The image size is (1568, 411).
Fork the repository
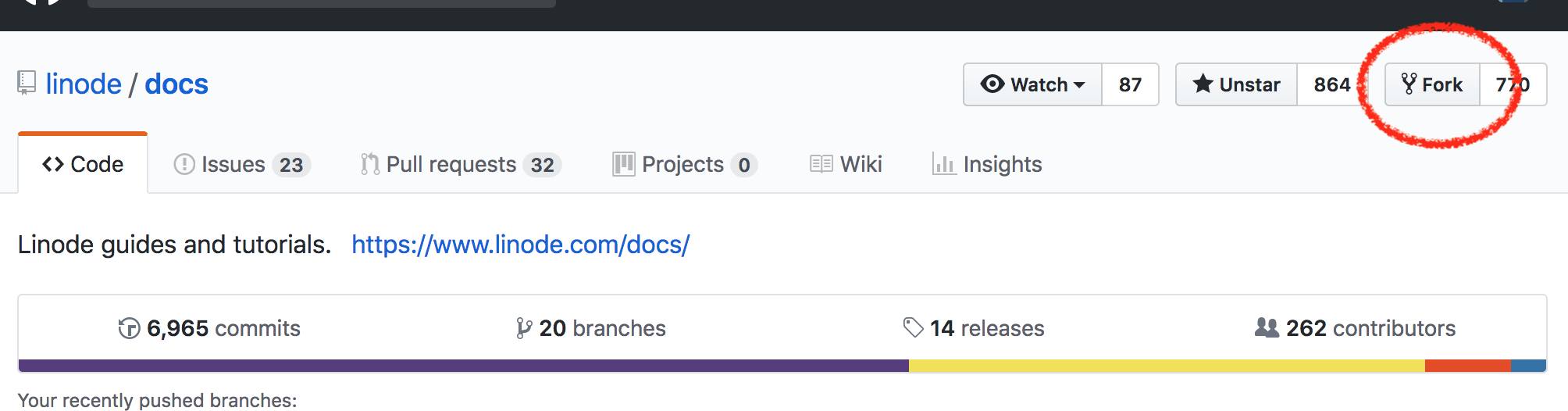click(x=1432, y=84)
